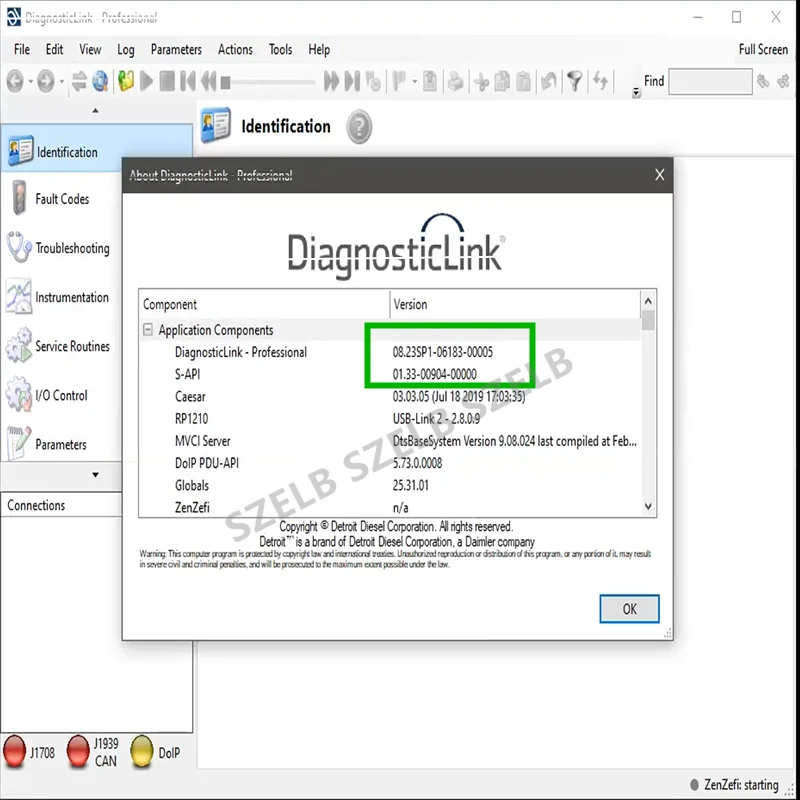Image resolution: width=800 pixels, height=800 pixels.
Task: Expand sidebar list with down arrow
Action: tap(95, 475)
